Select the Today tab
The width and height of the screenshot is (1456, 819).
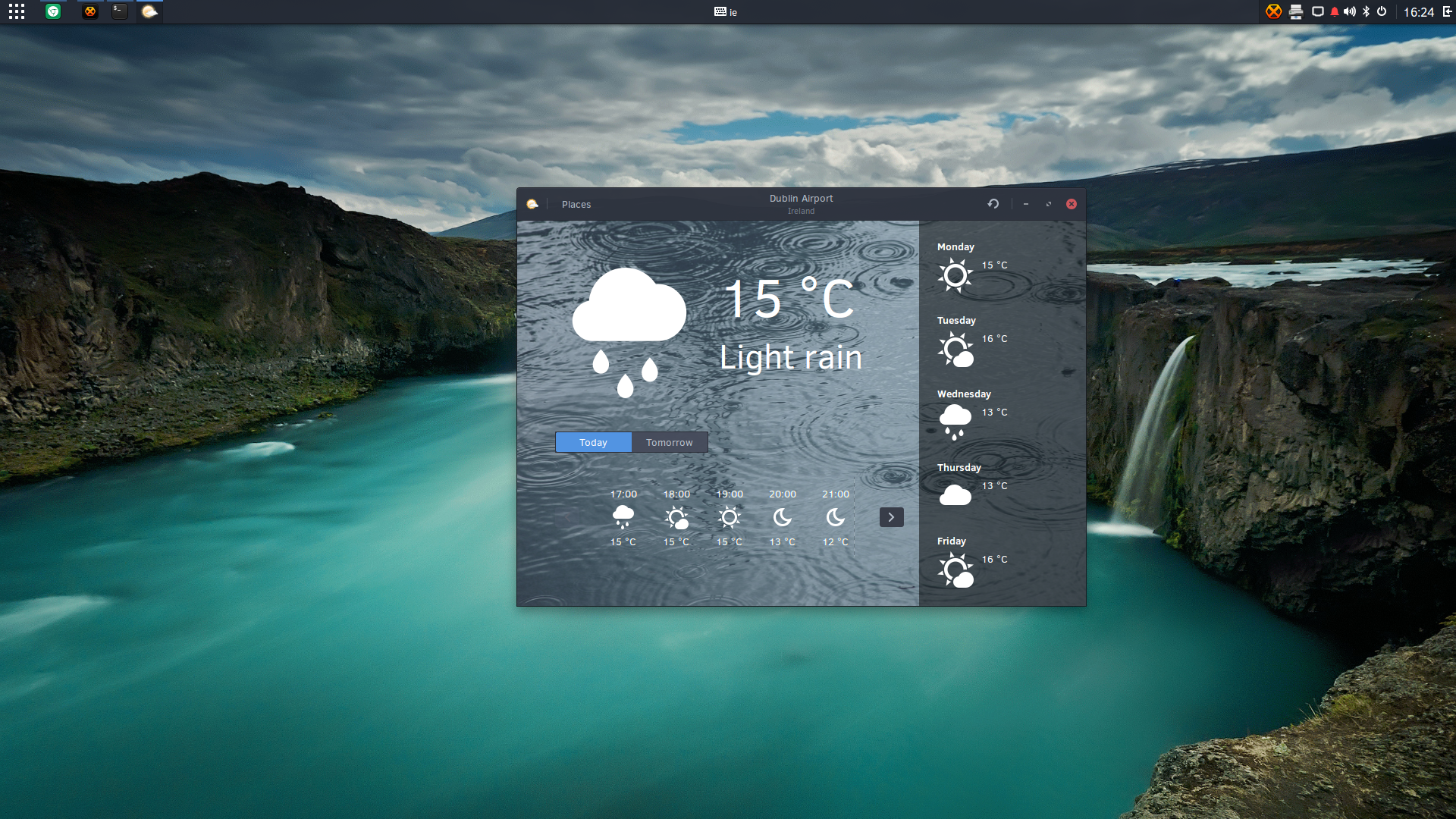tap(594, 442)
